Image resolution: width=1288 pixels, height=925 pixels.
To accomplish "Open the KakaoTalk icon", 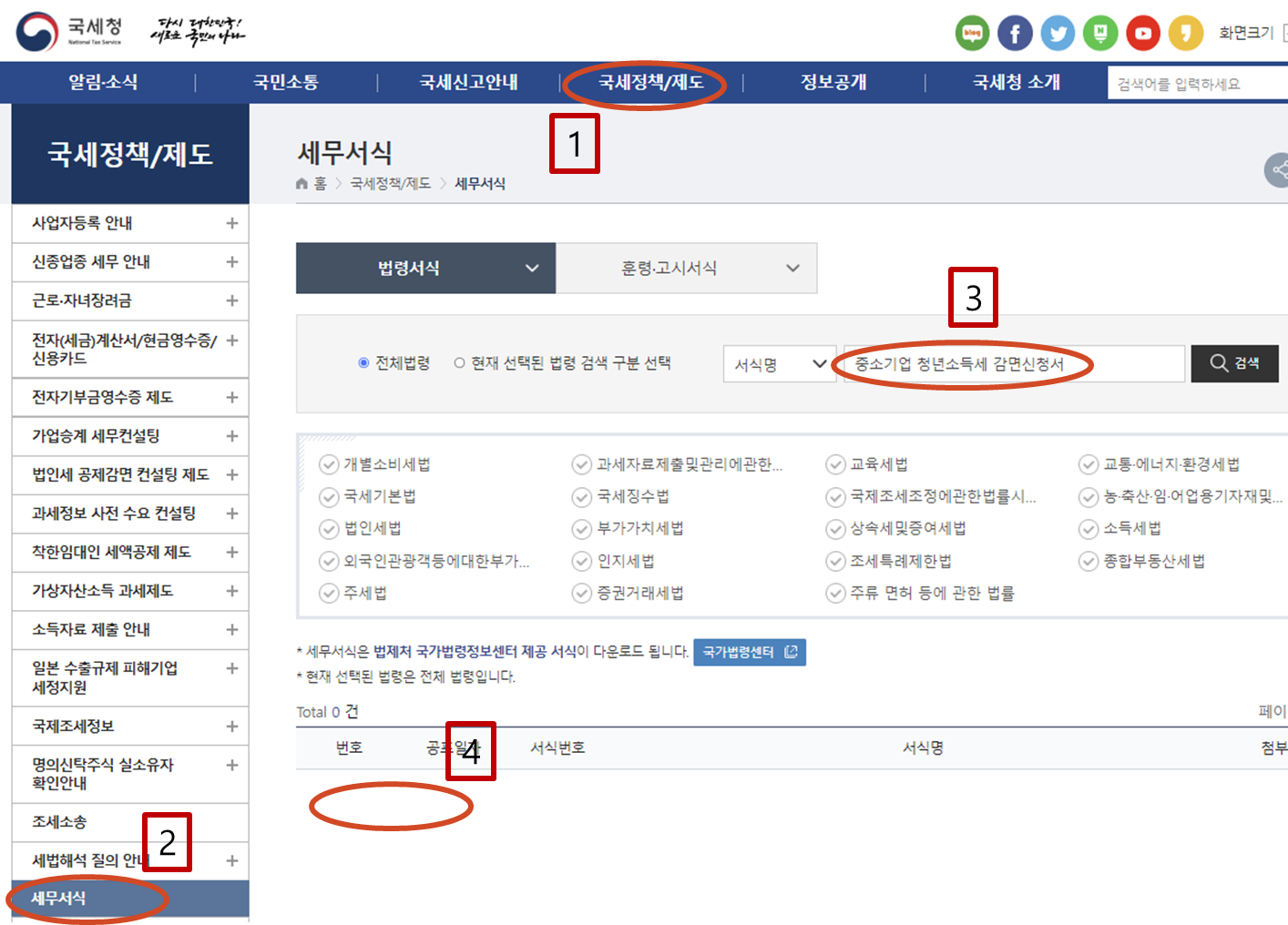I will (1186, 33).
